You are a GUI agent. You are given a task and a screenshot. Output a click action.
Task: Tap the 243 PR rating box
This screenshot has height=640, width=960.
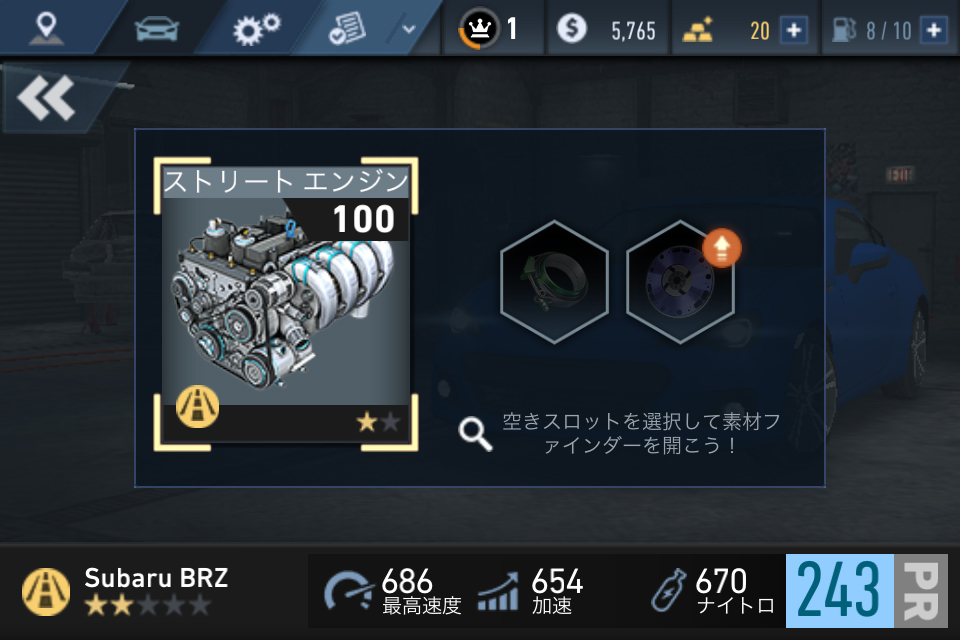pyautogui.click(x=866, y=590)
